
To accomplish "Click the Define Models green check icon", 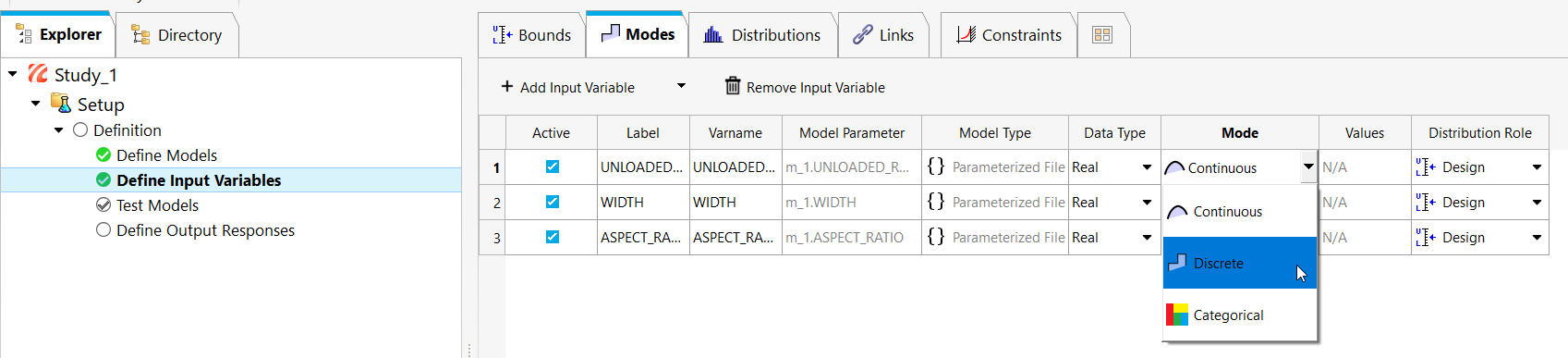I will click(103, 155).
